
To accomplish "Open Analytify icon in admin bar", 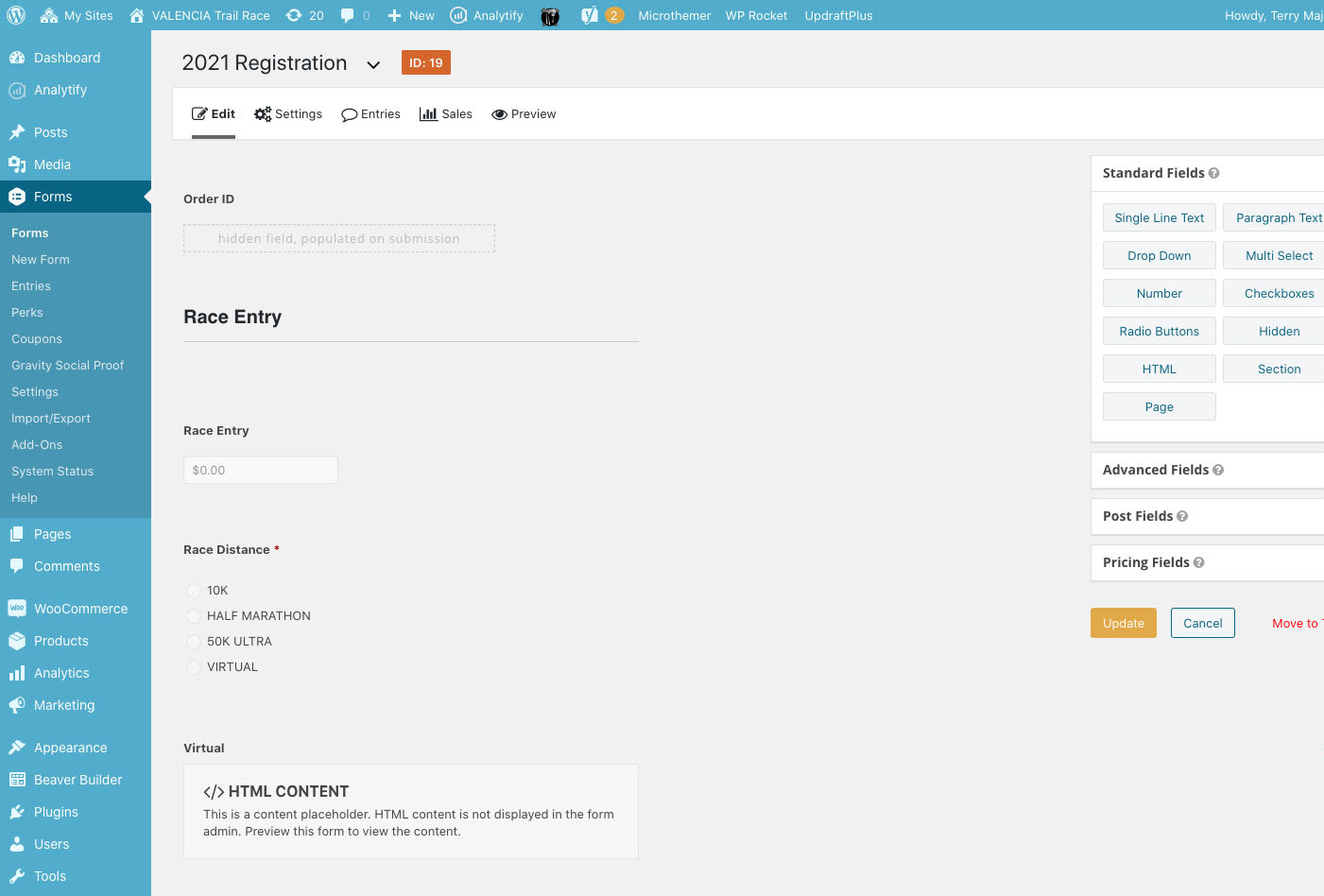I will click(458, 15).
